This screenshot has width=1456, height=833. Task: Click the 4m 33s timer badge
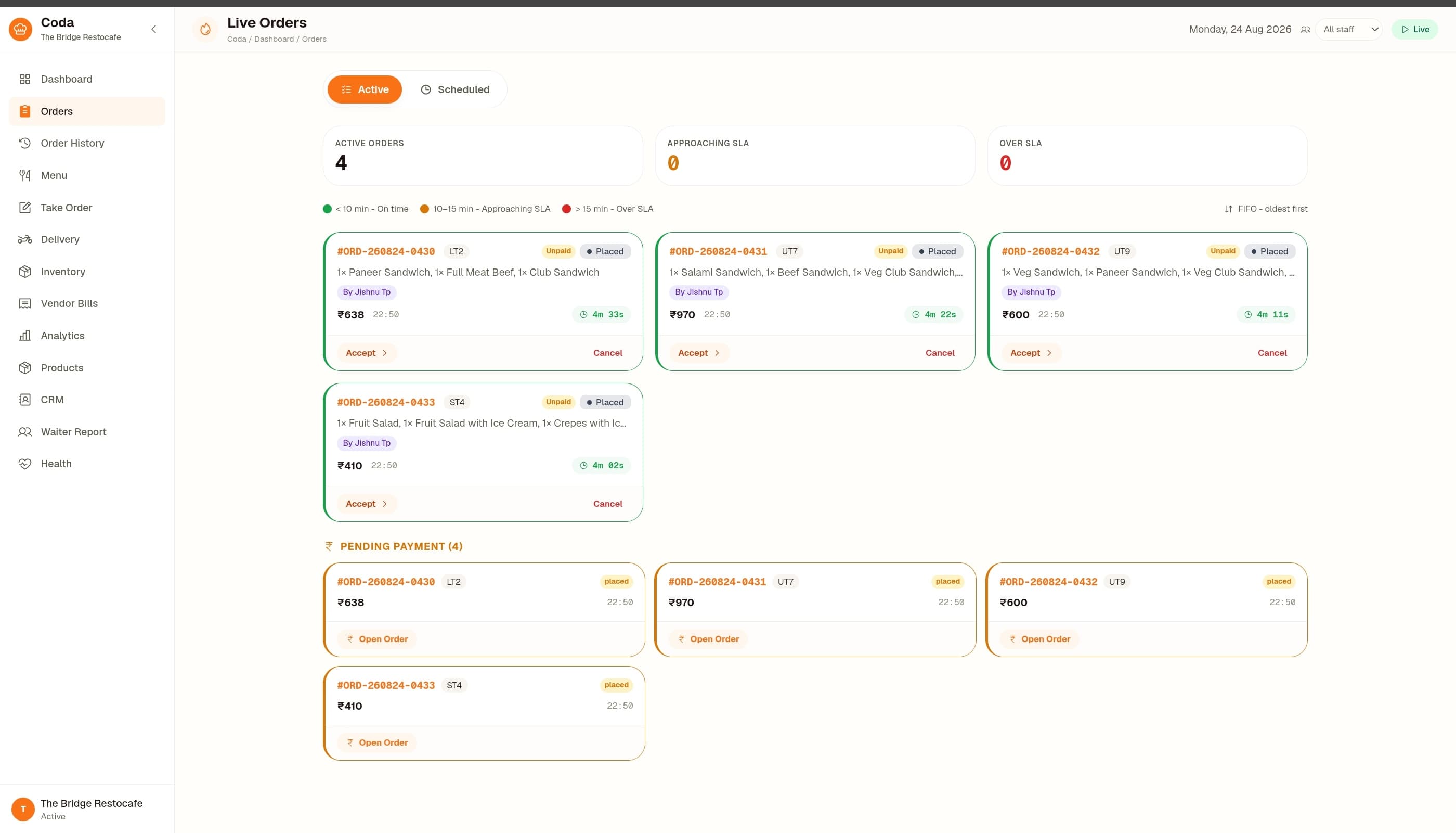(601, 315)
